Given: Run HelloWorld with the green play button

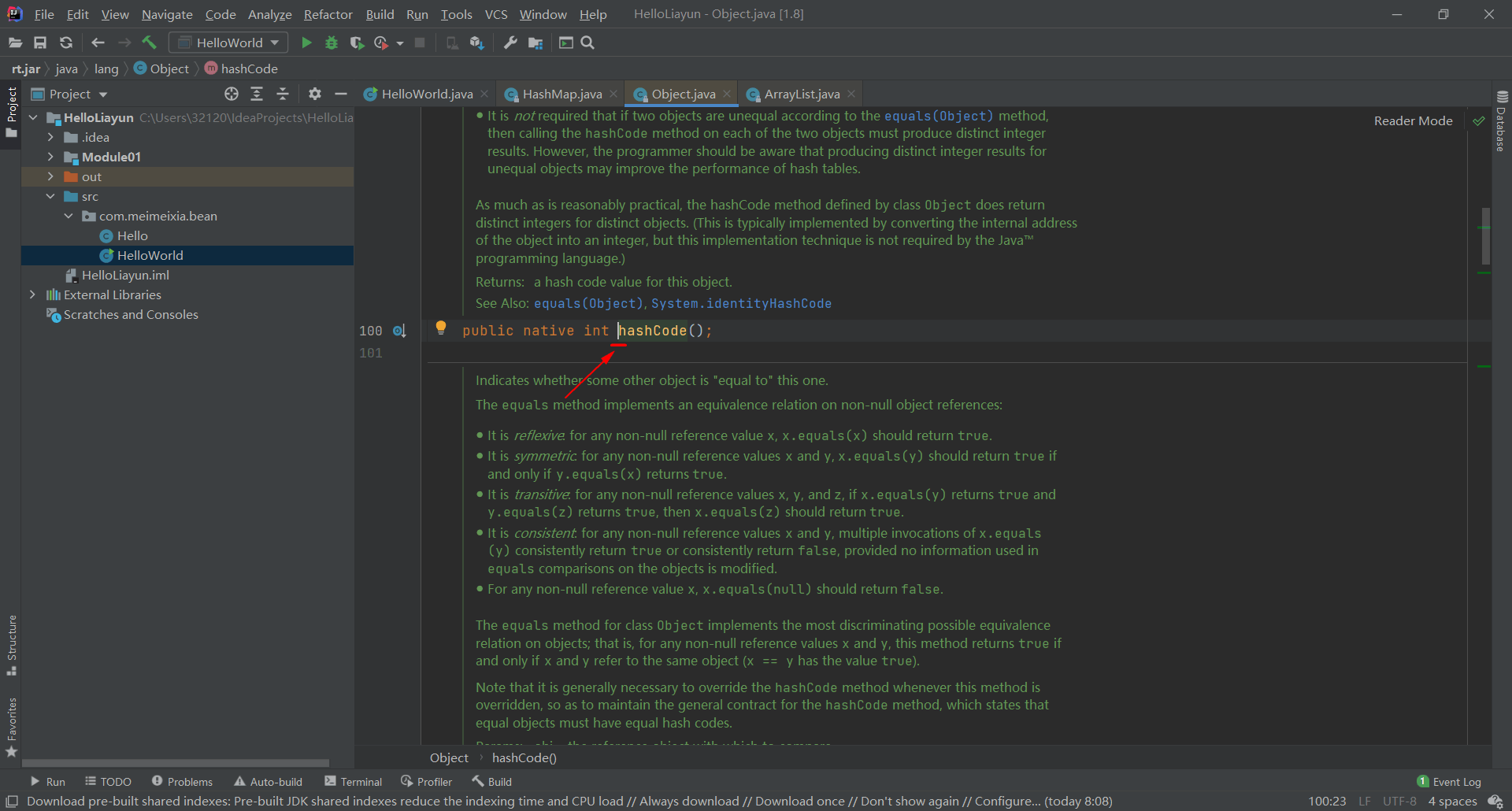Looking at the screenshot, I should coord(306,43).
